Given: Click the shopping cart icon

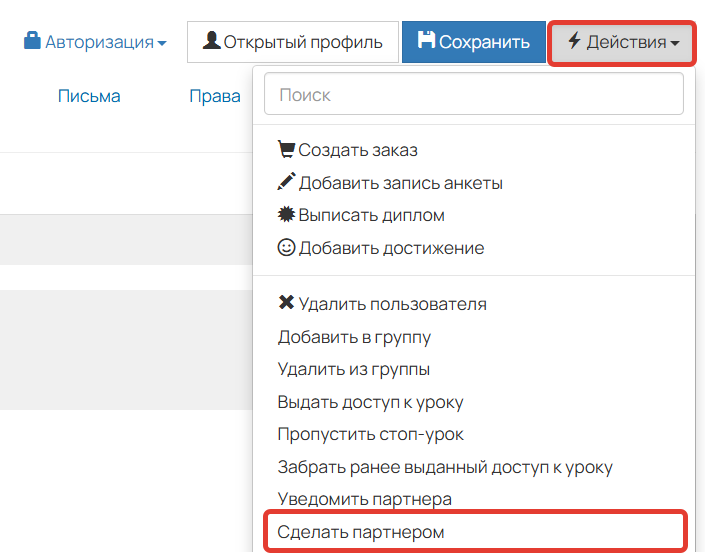Looking at the screenshot, I should pyautogui.click(x=286, y=149).
